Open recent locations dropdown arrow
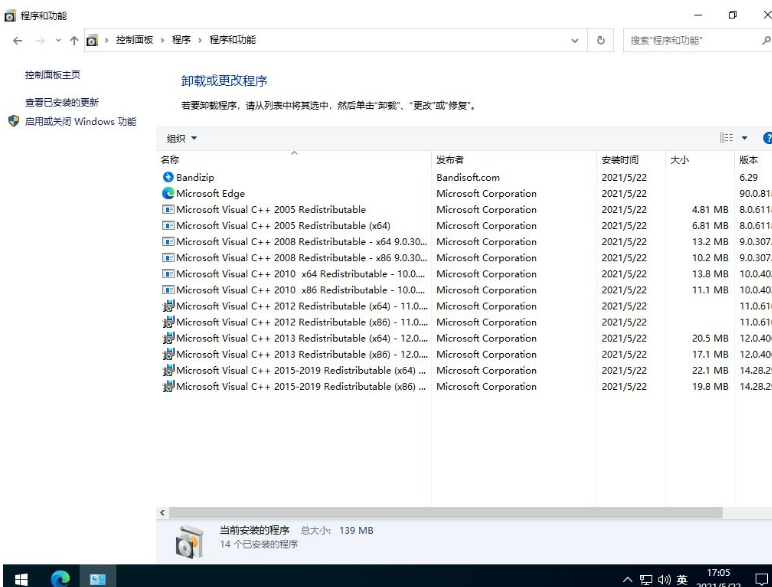The image size is (772, 587). [x=58, y=40]
